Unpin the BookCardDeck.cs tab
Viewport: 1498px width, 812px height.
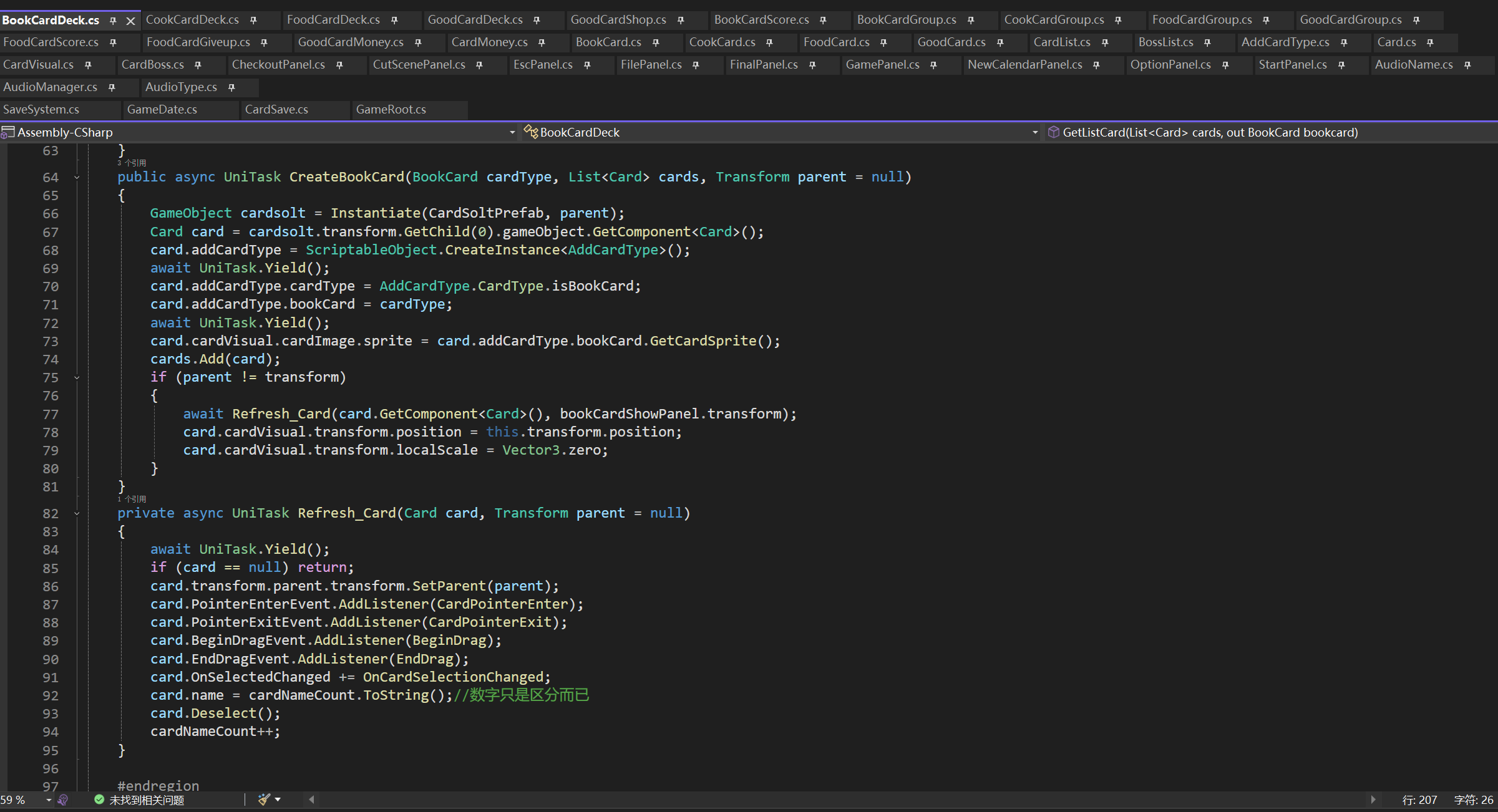tap(113, 21)
